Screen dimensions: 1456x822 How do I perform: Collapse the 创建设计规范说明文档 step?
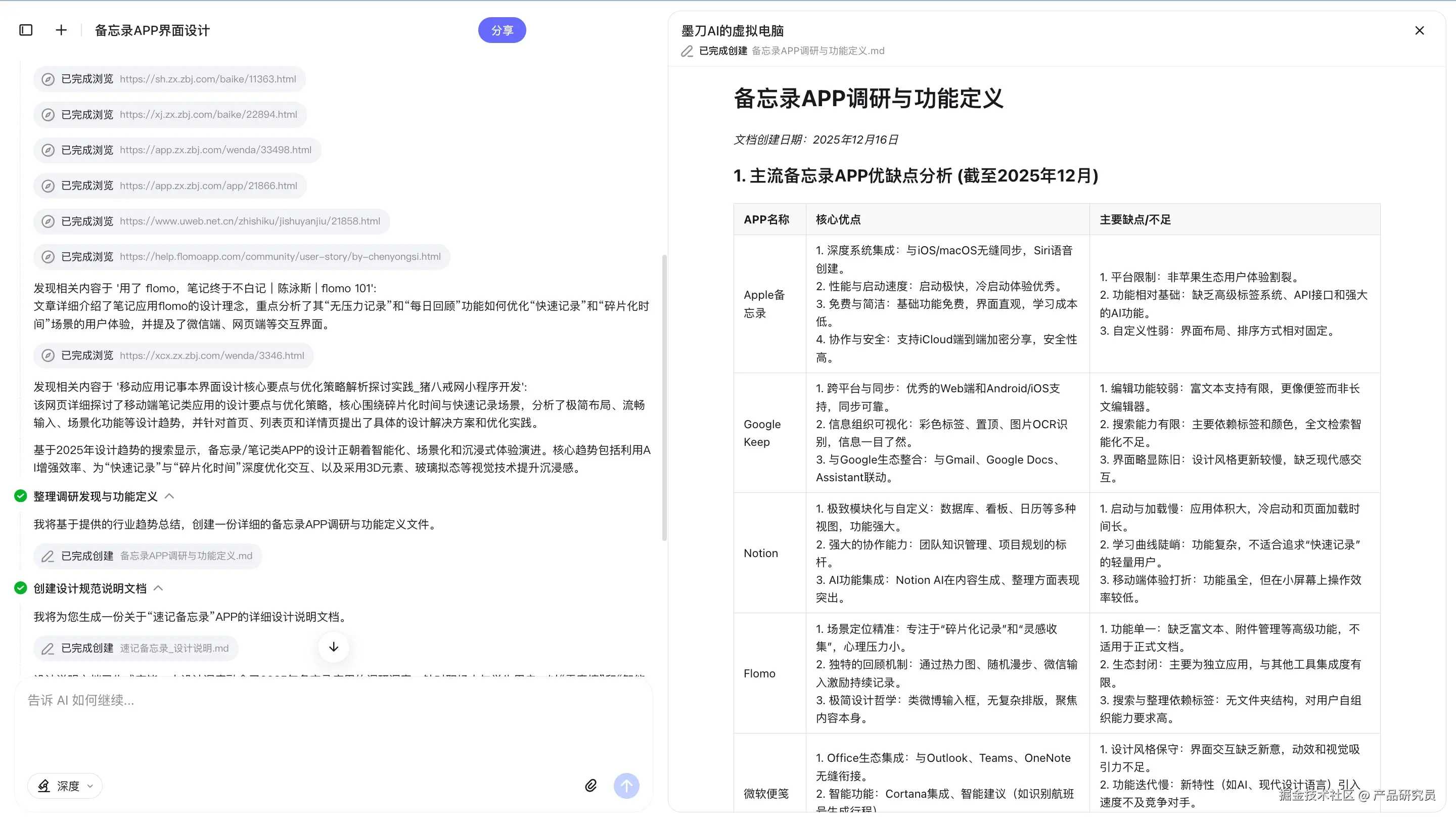coord(158,588)
